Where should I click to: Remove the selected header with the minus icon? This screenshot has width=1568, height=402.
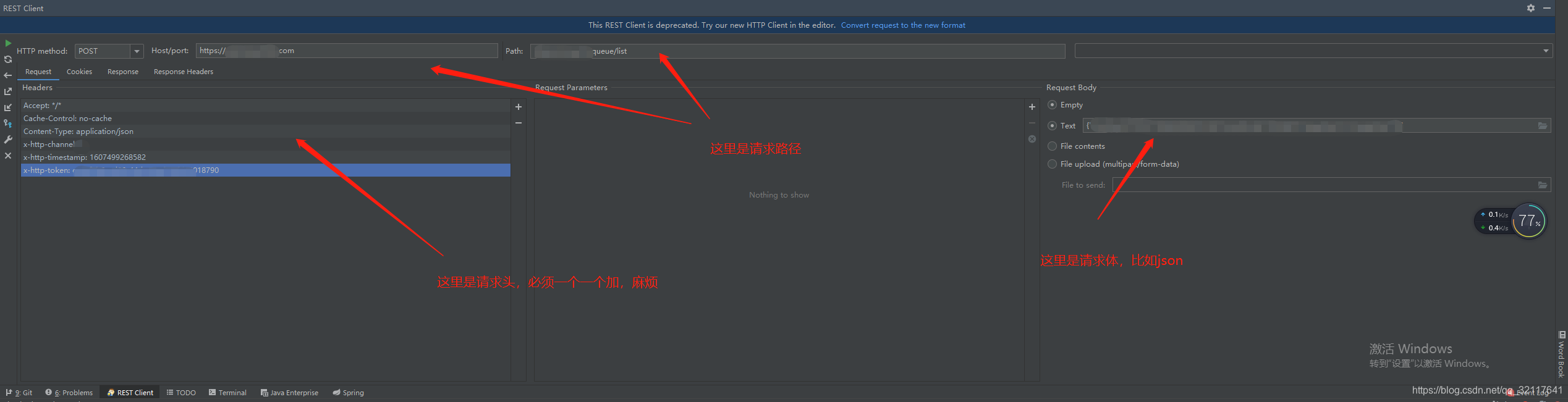coord(519,123)
